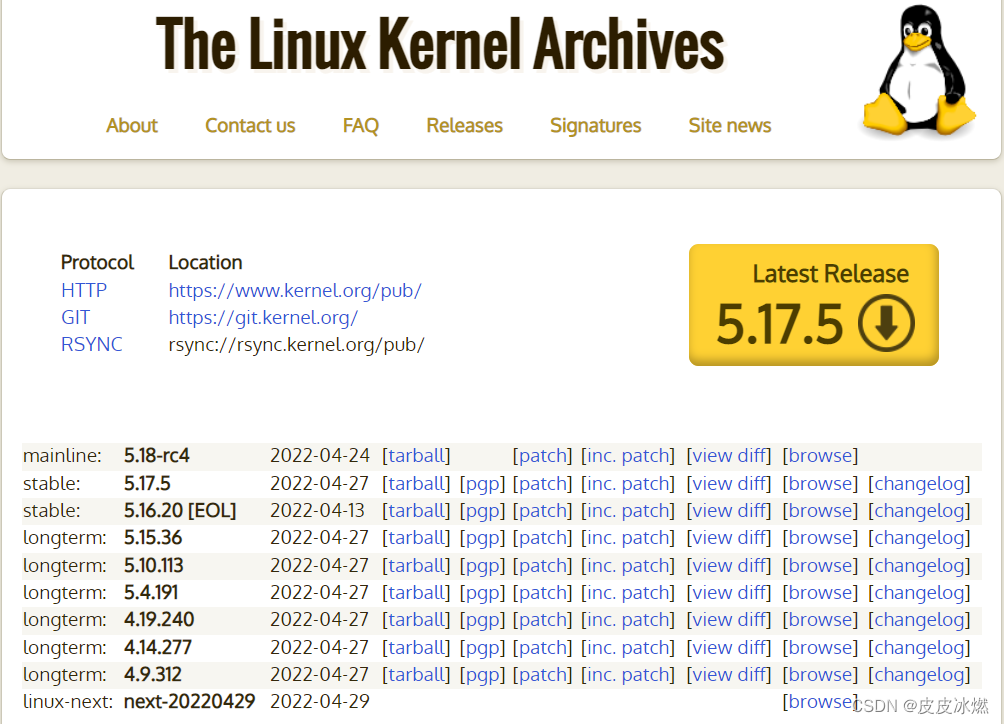Click the 5.15.36 version text
This screenshot has width=1004, height=724.
[x=153, y=538]
